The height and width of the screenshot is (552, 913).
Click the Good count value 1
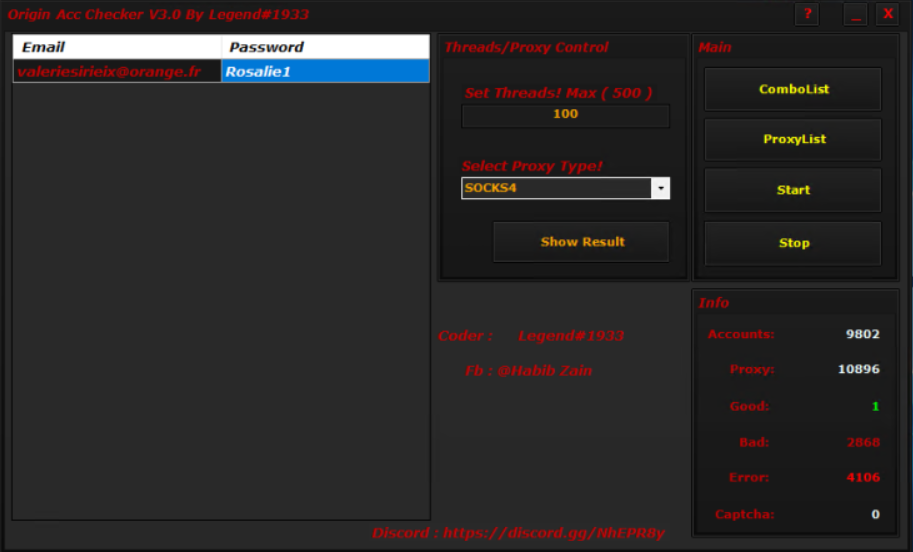point(875,406)
